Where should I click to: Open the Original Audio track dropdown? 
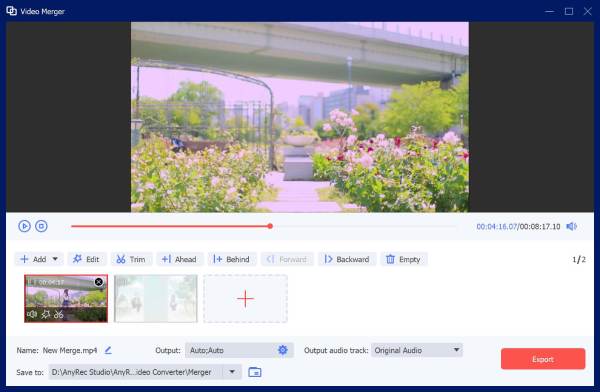(417, 350)
